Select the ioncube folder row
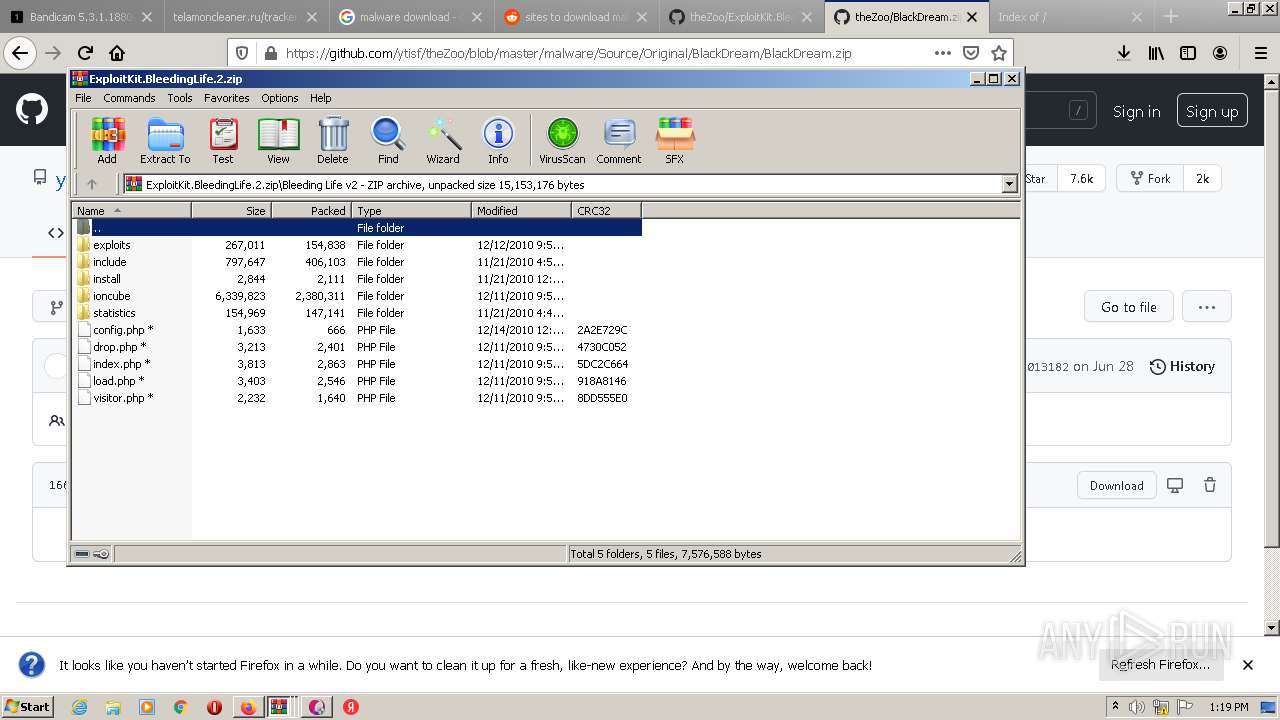This screenshot has width=1280, height=720. point(356,296)
